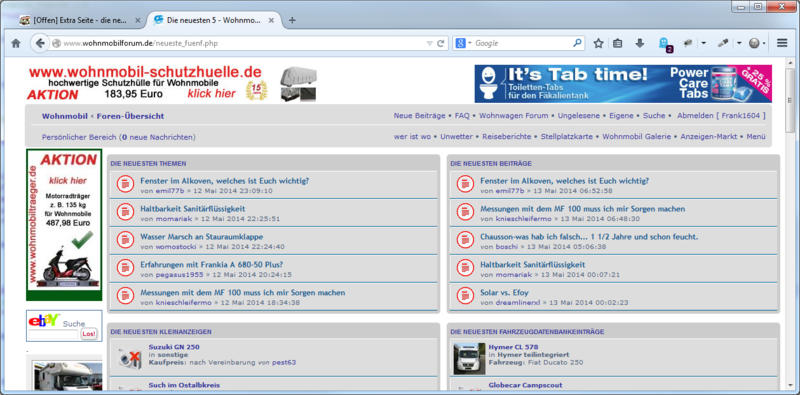This screenshot has height=395, width=800.
Task: Open user 'dreamlinerxl' profile link
Action: [518, 303]
